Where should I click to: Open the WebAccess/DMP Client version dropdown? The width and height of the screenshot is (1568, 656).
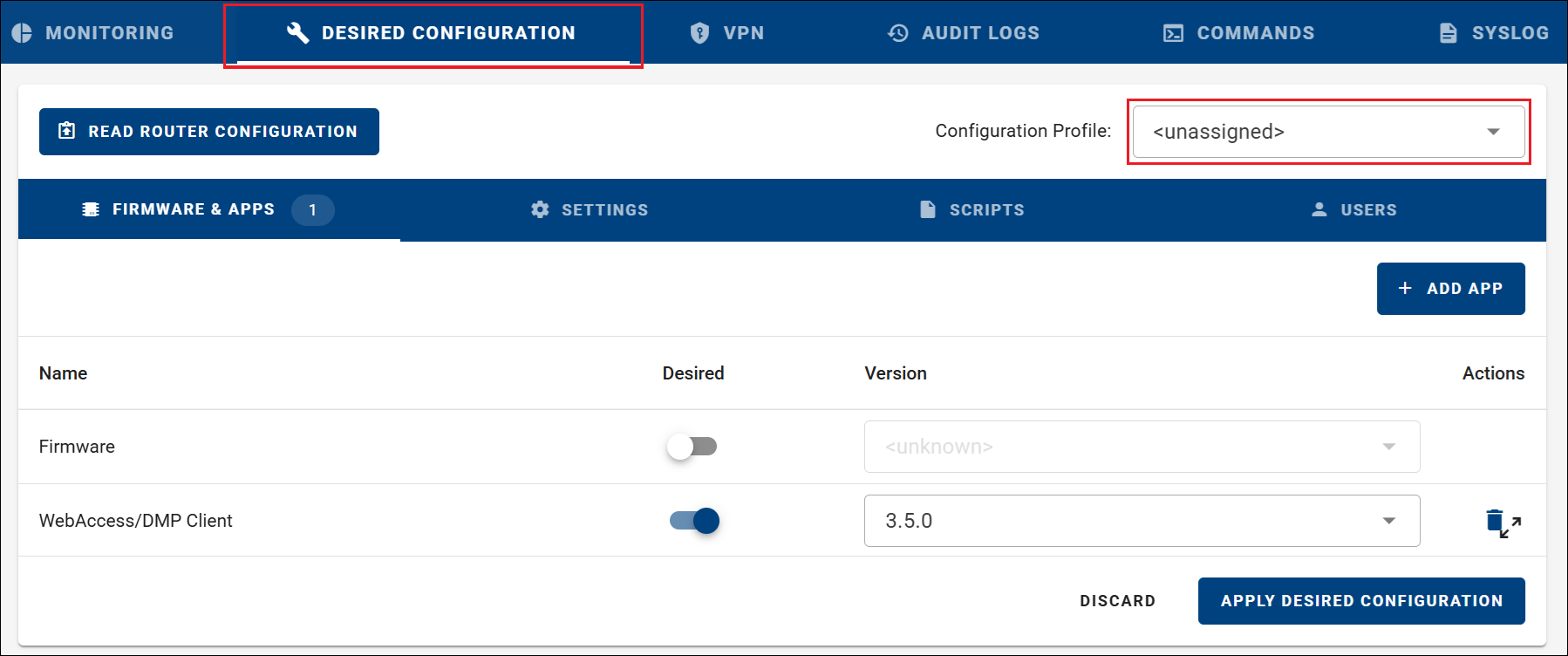click(x=1142, y=521)
